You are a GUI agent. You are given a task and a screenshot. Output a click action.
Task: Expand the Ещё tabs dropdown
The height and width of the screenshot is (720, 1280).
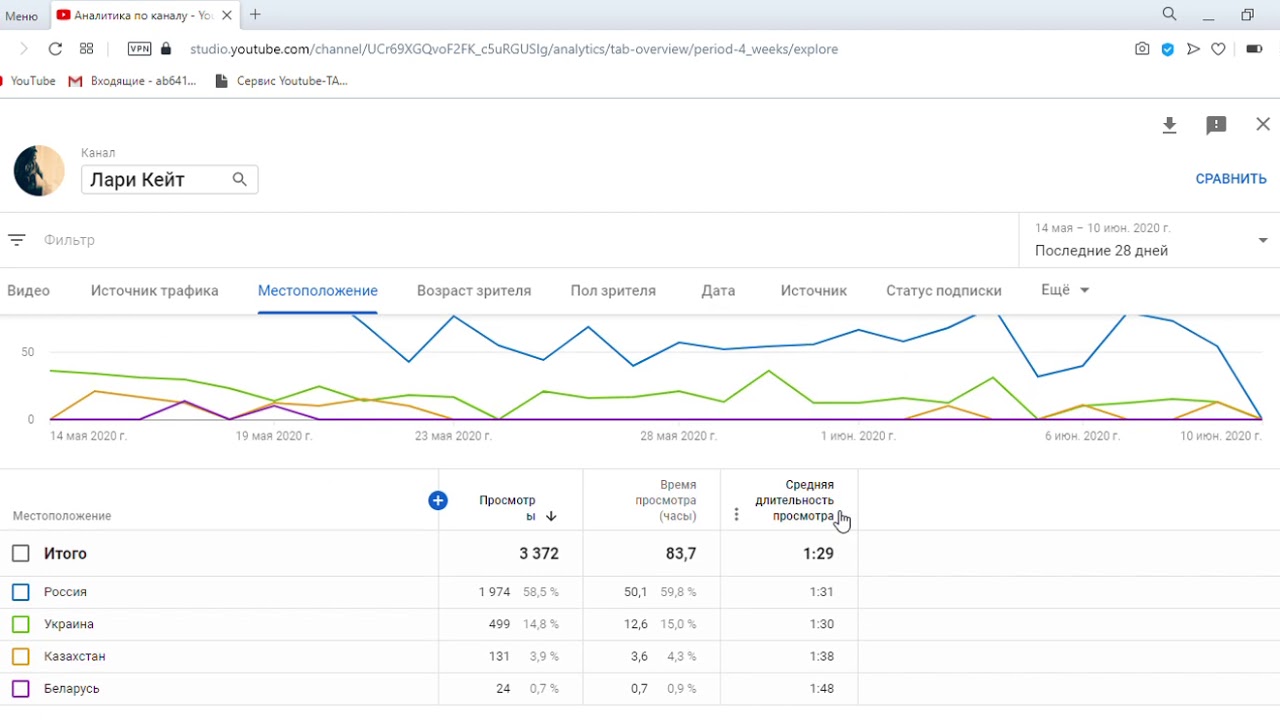coord(1065,290)
